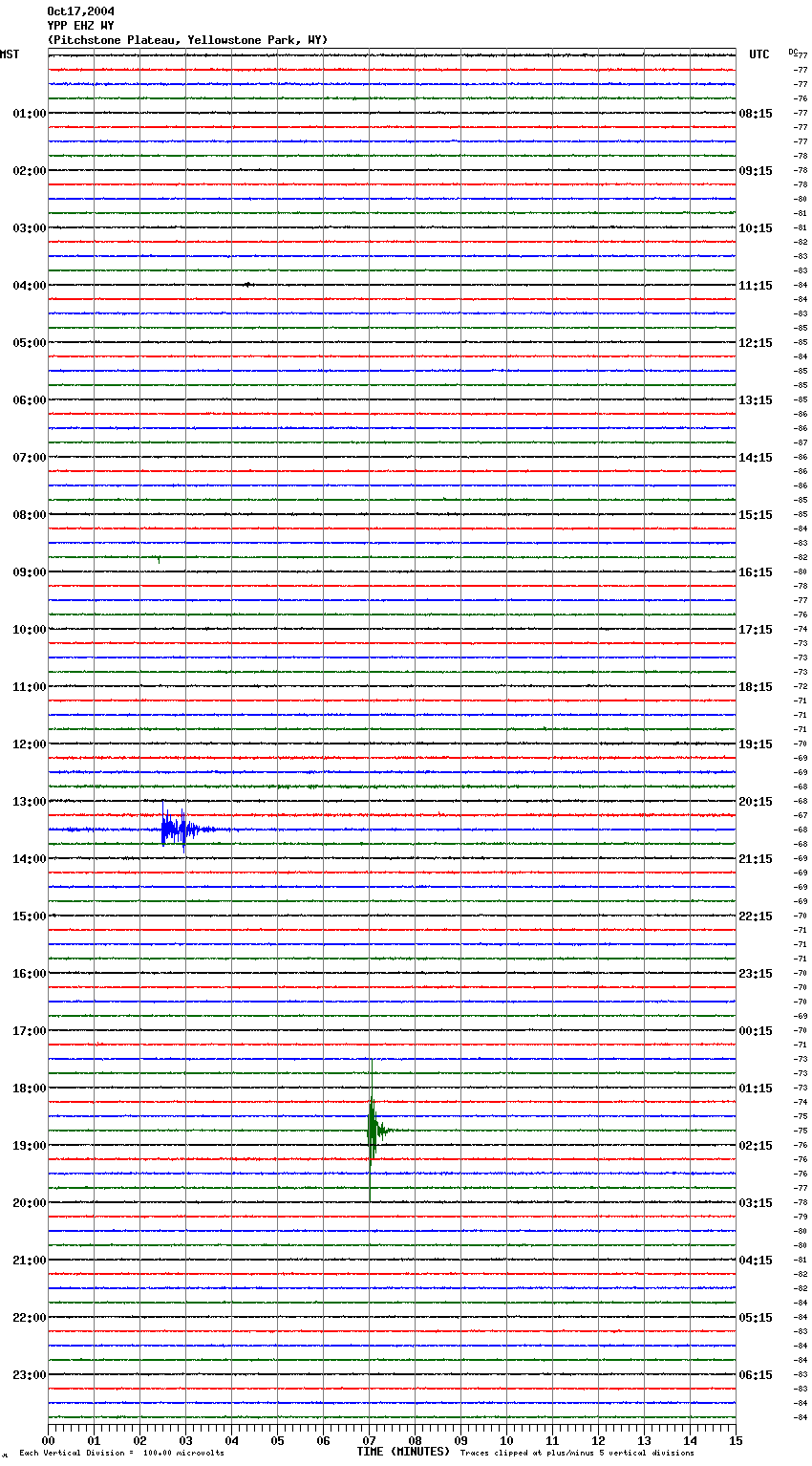Click the TIME (MINUTES) axis title
Screen dimensions: 812x1466
point(403,1452)
